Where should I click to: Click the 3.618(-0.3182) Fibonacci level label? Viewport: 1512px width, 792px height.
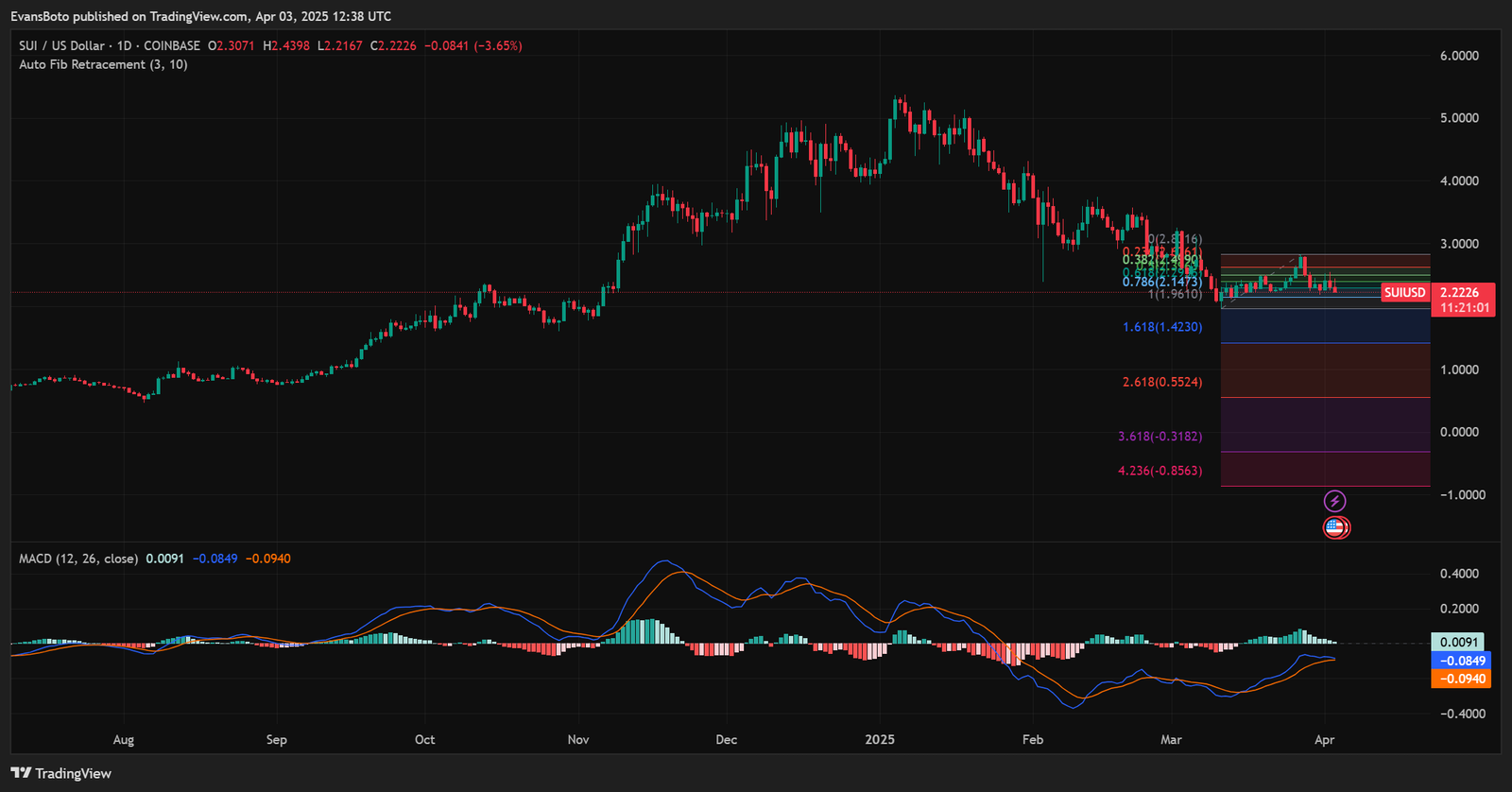(1160, 437)
